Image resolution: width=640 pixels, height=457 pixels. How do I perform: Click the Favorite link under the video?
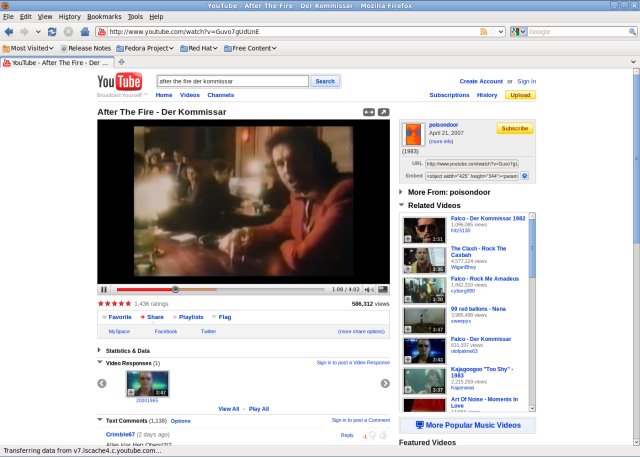point(120,317)
